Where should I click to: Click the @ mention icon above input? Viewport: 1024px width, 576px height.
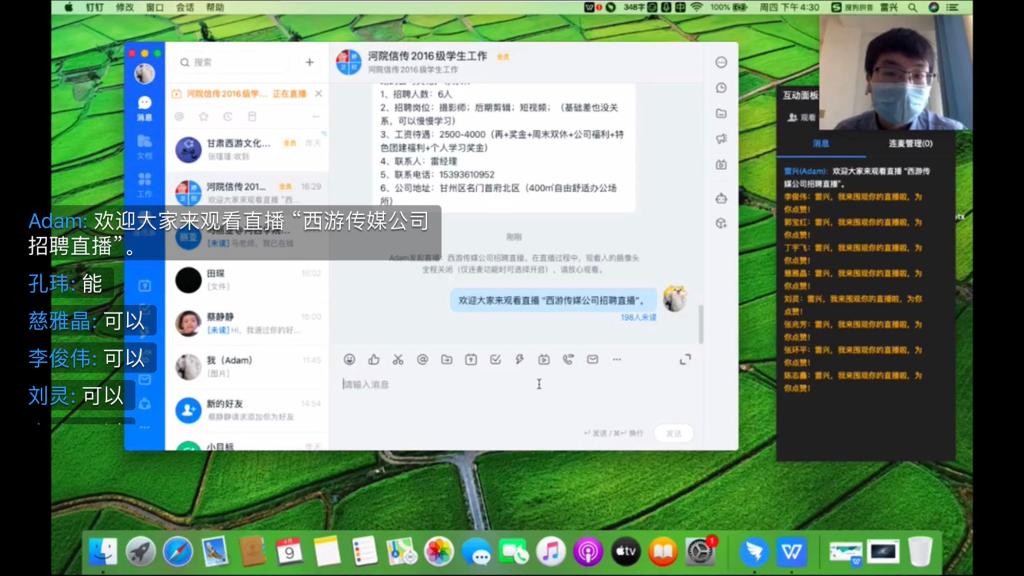pyautogui.click(x=422, y=360)
